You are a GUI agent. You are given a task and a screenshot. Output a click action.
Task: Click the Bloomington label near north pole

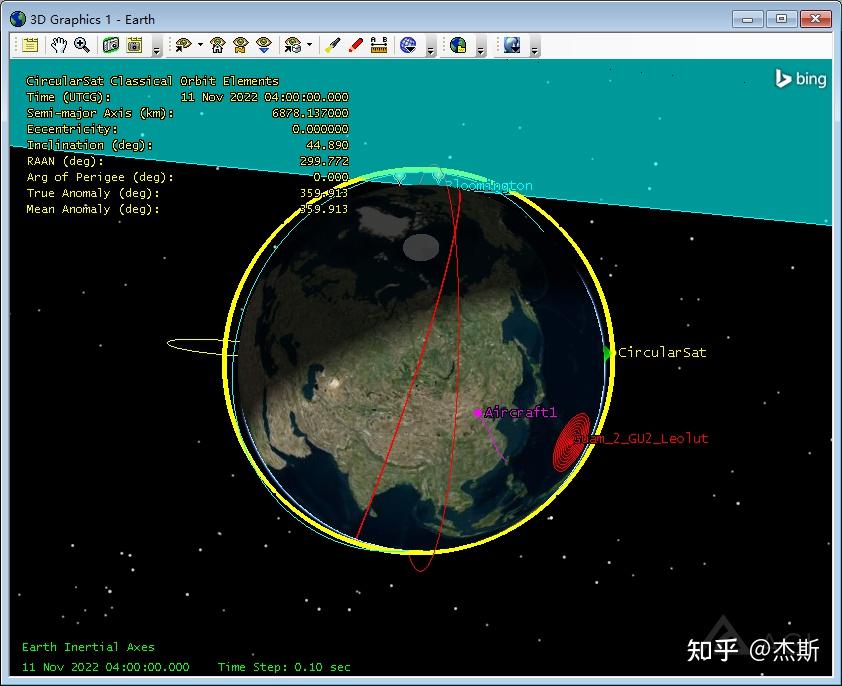489,186
